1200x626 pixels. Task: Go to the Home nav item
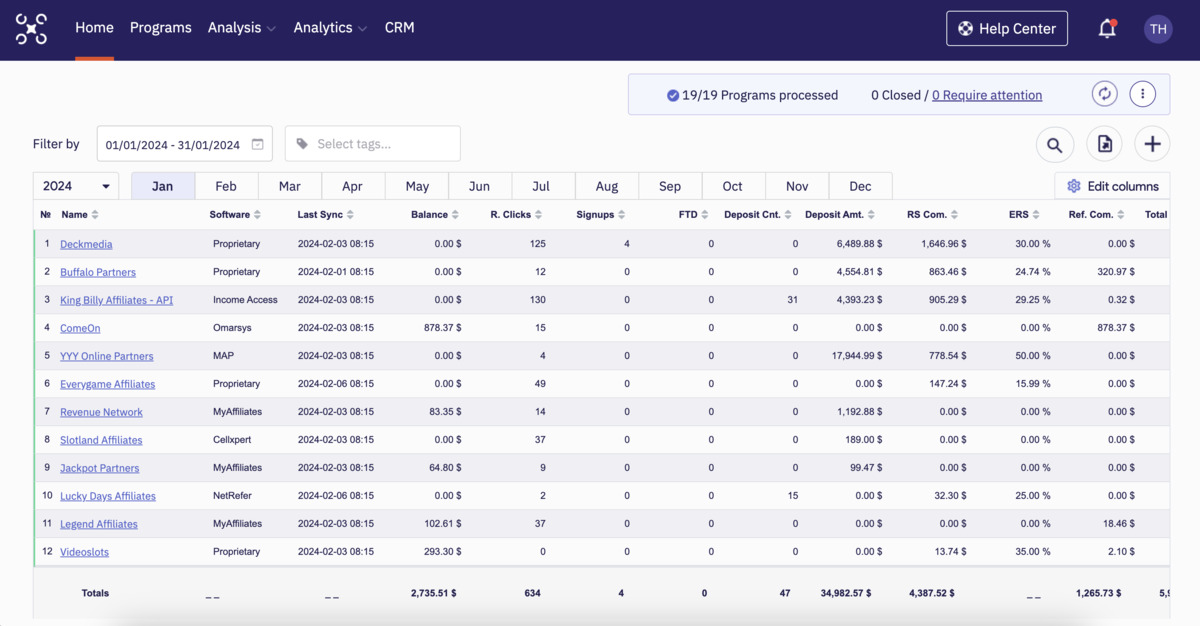(x=94, y=28)
